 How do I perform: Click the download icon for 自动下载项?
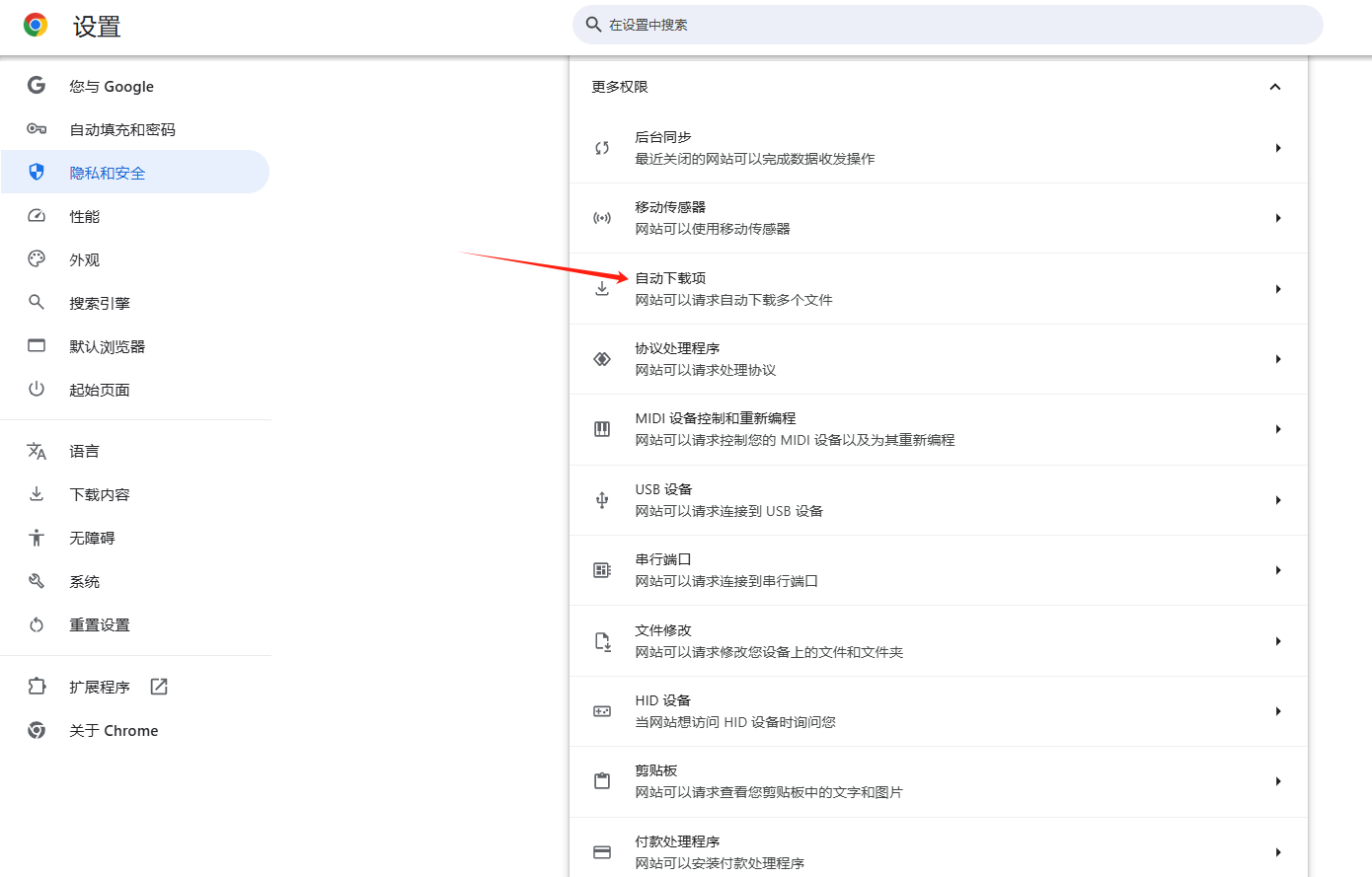tap(602, 289)
